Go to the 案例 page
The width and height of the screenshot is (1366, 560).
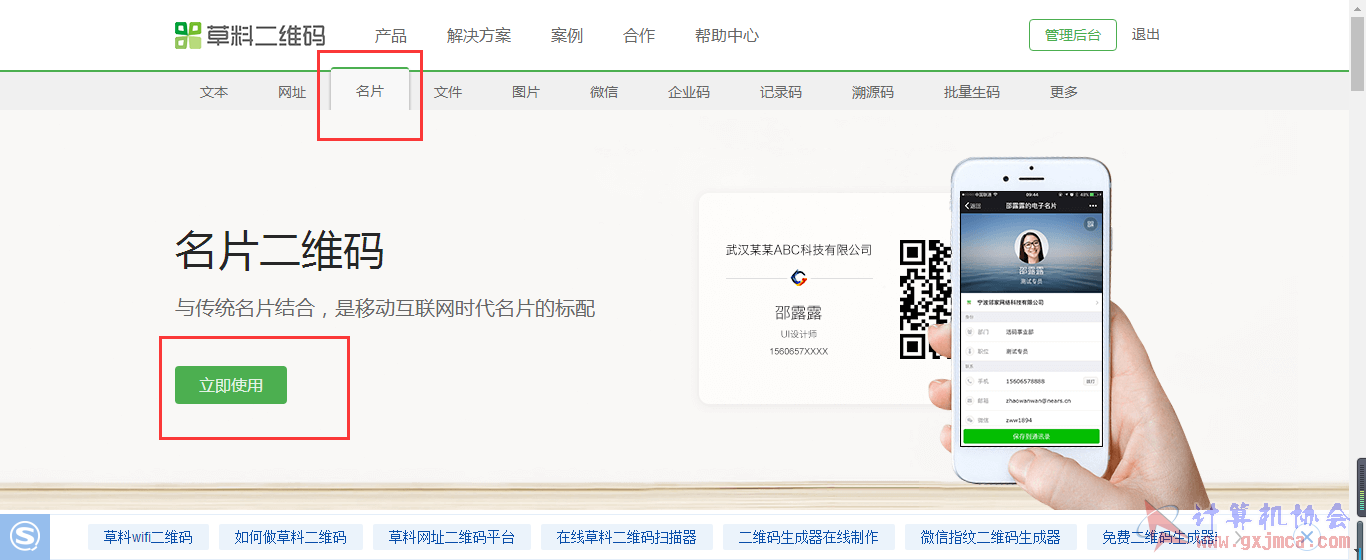pyautogui.click(x=567, y=35)
